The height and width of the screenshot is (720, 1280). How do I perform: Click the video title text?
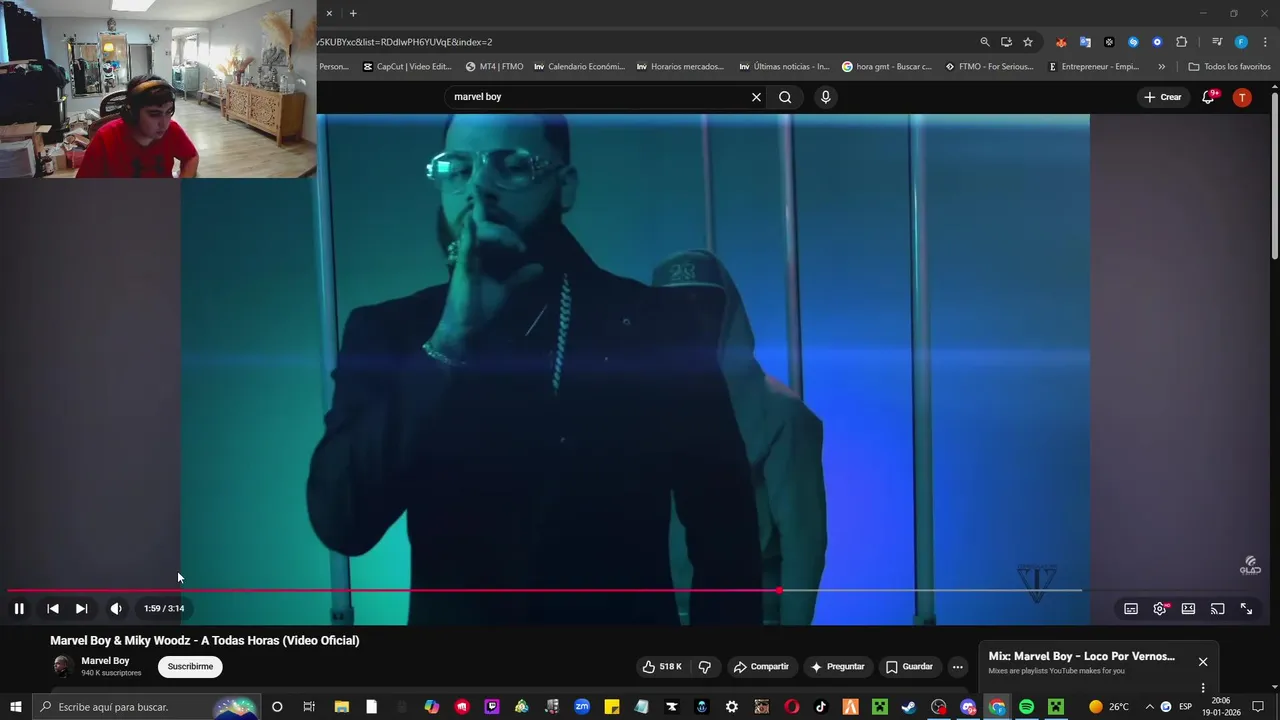click(x=205, y=641)
